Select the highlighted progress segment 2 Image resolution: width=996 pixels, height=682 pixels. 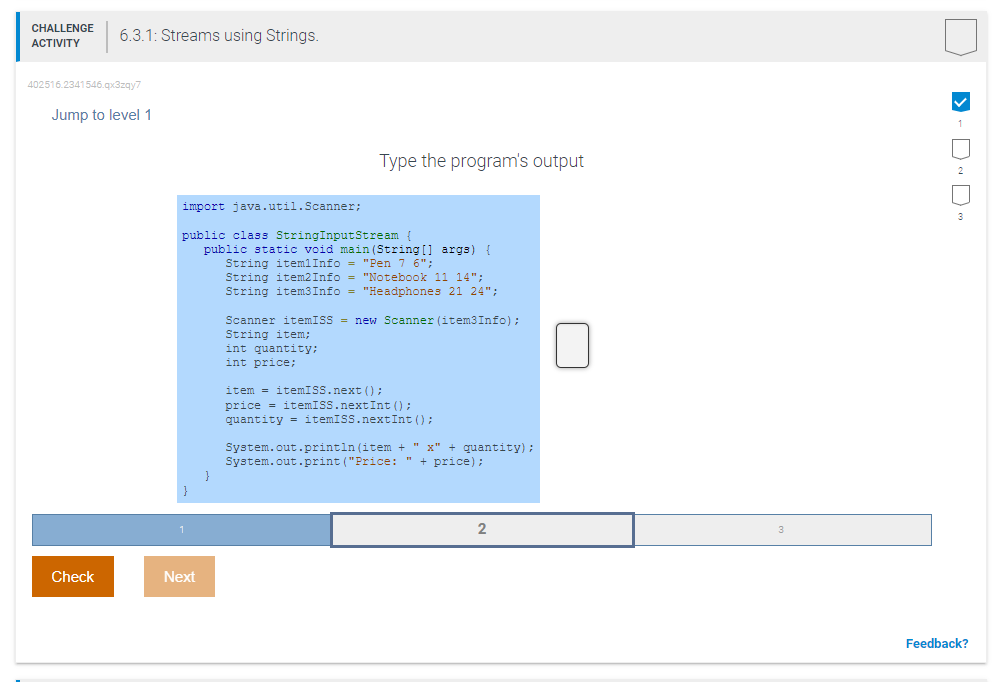pyautogui.click(x=482, y=529)
